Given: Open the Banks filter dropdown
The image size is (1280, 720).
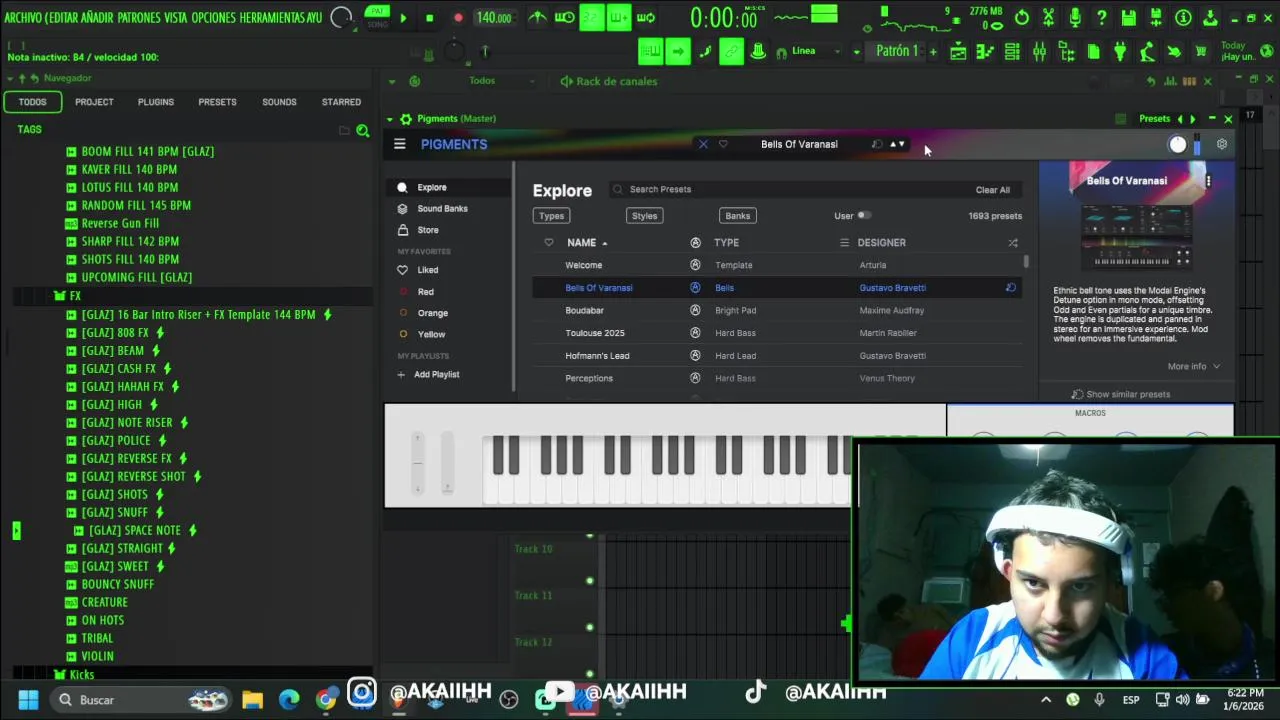Looking at the screenshot, I should 738,216.
